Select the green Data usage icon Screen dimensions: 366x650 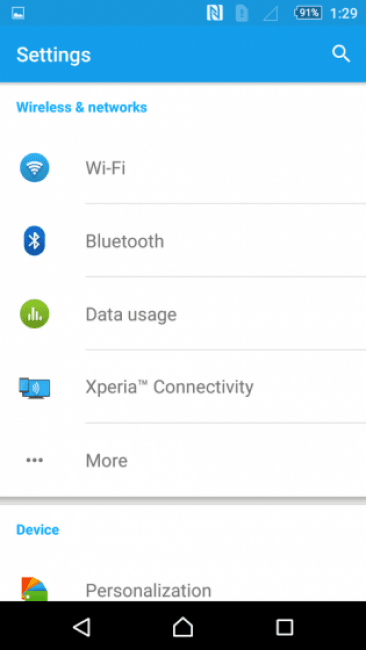tap(34, 314)
